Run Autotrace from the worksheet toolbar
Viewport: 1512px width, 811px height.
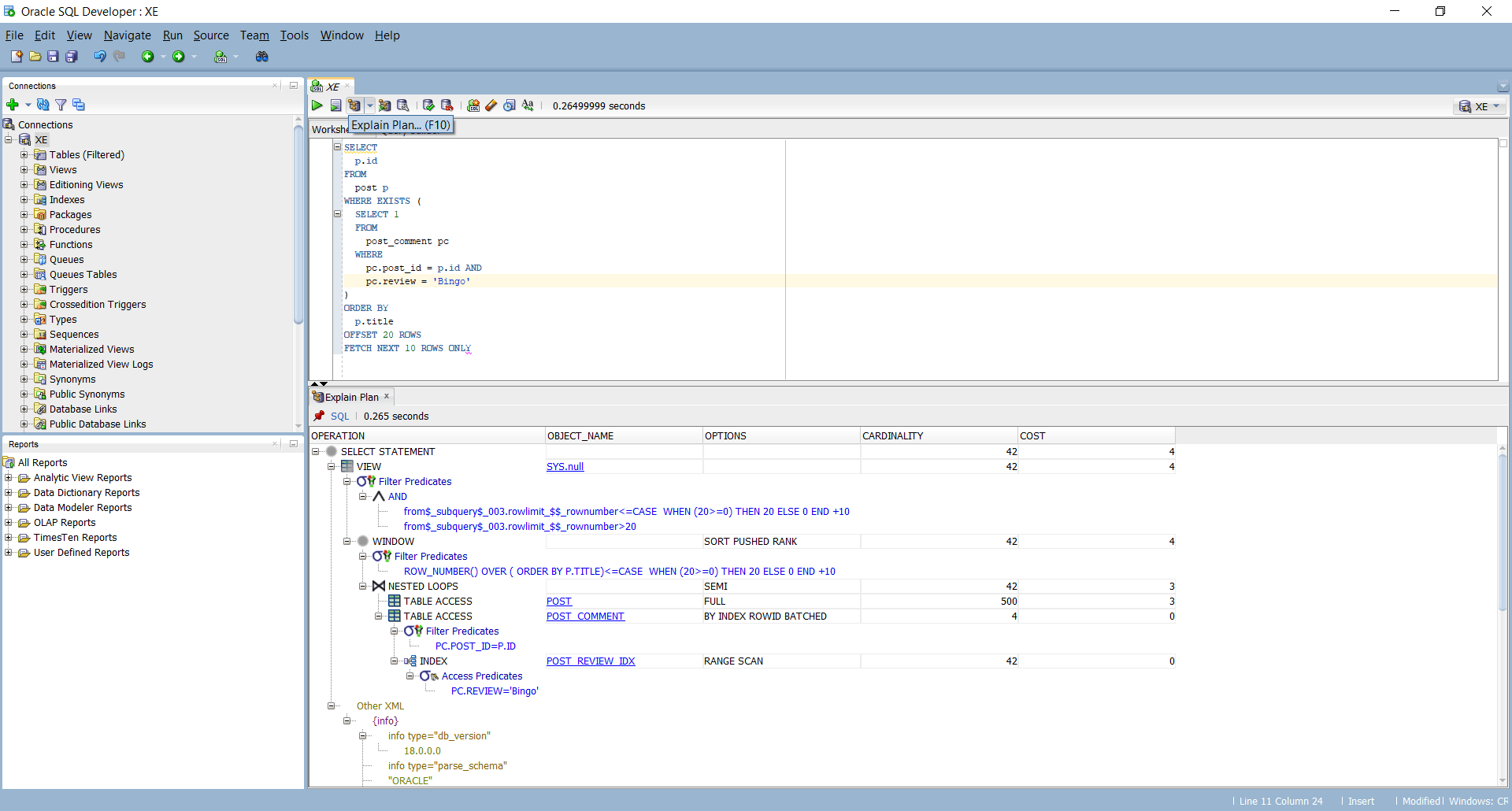click(385, 106)
